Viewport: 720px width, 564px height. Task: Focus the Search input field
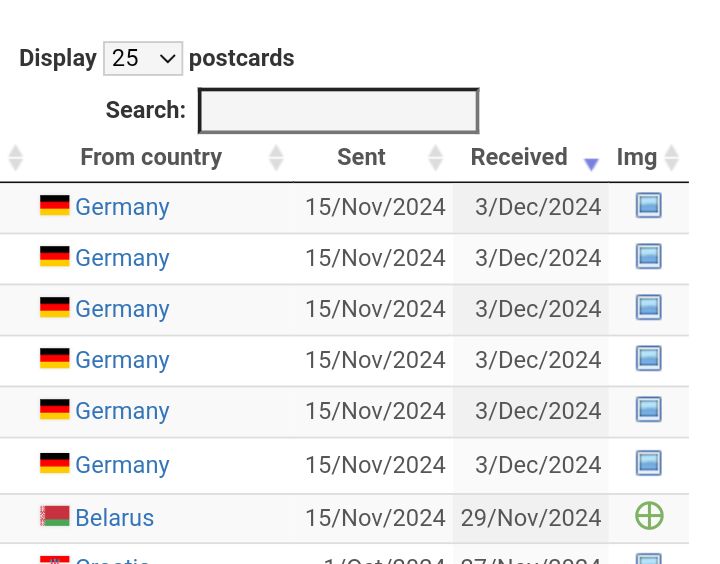pyautogui.click(x=339, y=111)
